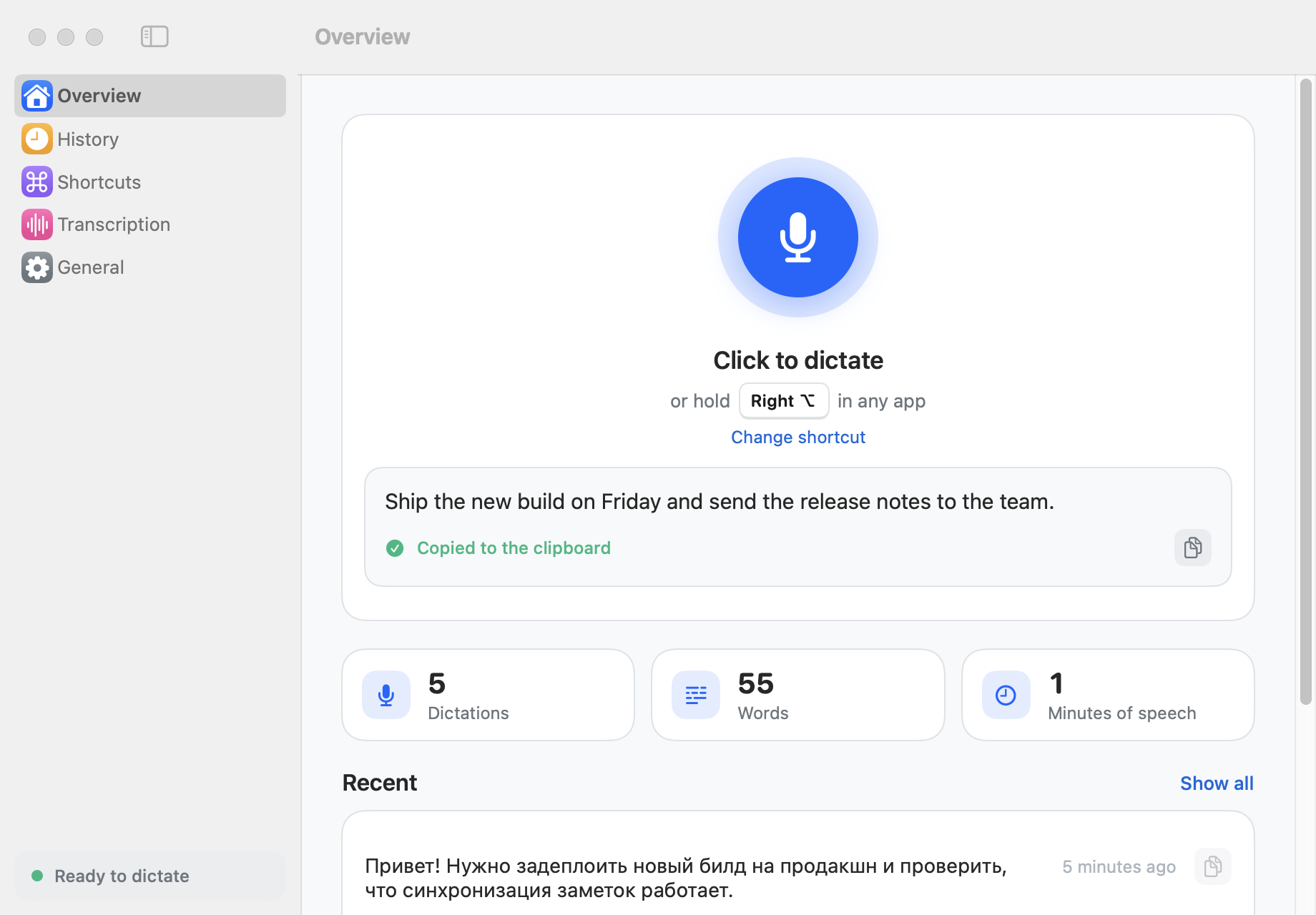Click the "Recent" section heading
Screen dimensions: 1316x915
point(380,783)
